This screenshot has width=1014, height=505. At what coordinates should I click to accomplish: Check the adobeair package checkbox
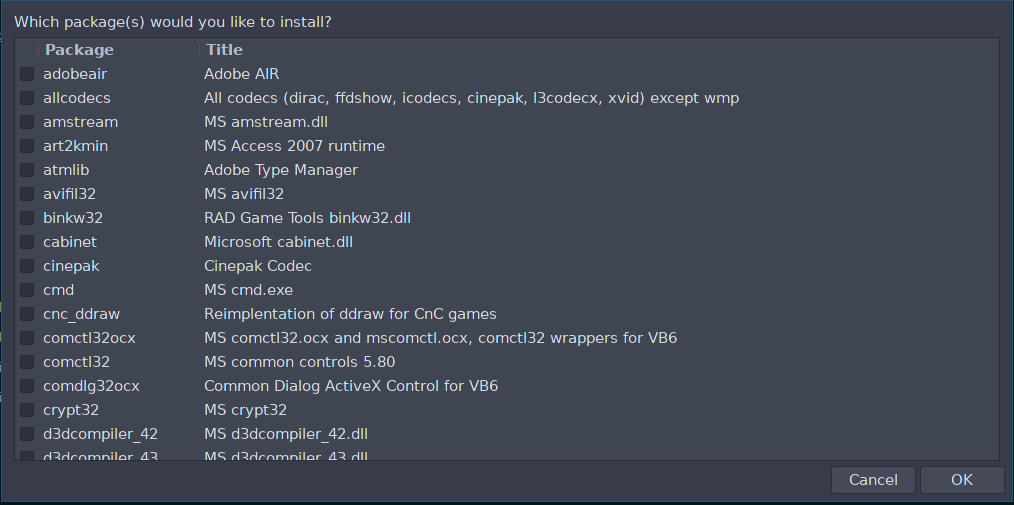(27, 74)
